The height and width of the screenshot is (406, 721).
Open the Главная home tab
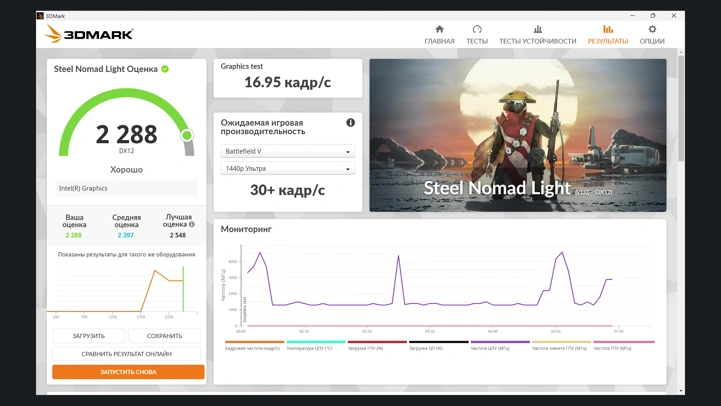click(439, 35)
